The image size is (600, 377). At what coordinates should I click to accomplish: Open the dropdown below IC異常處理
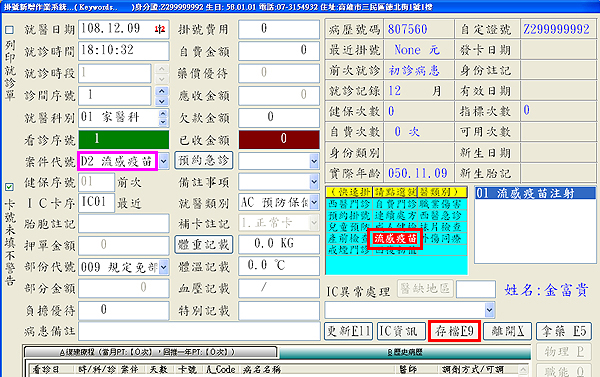tap(489, 310)
